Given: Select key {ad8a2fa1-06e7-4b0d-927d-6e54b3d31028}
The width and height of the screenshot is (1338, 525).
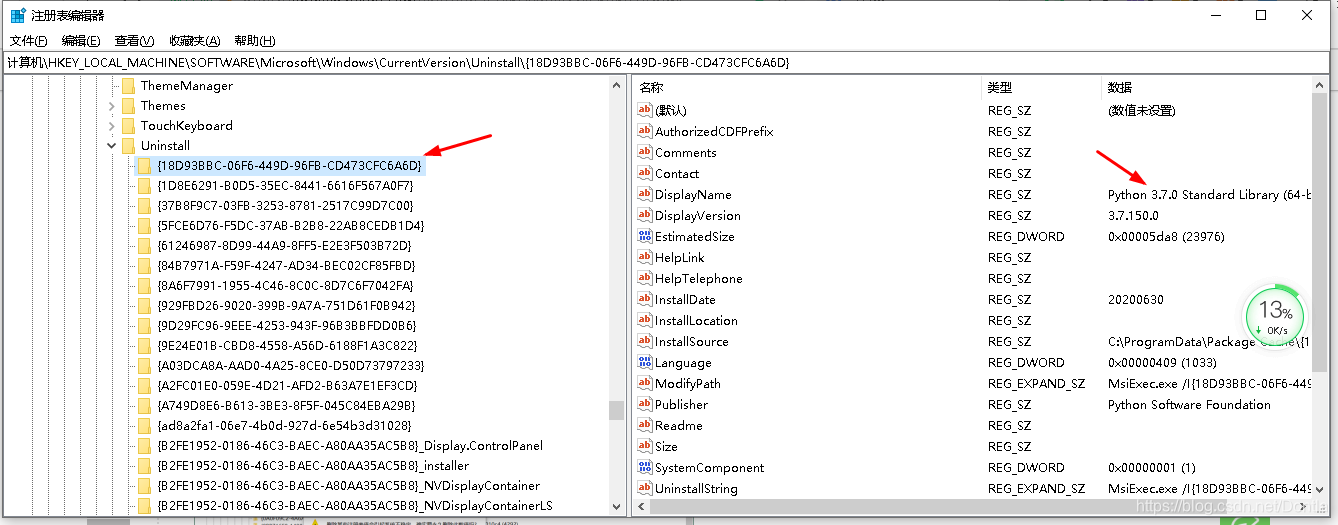Looking at the screenshot, I should coord(284,425).
